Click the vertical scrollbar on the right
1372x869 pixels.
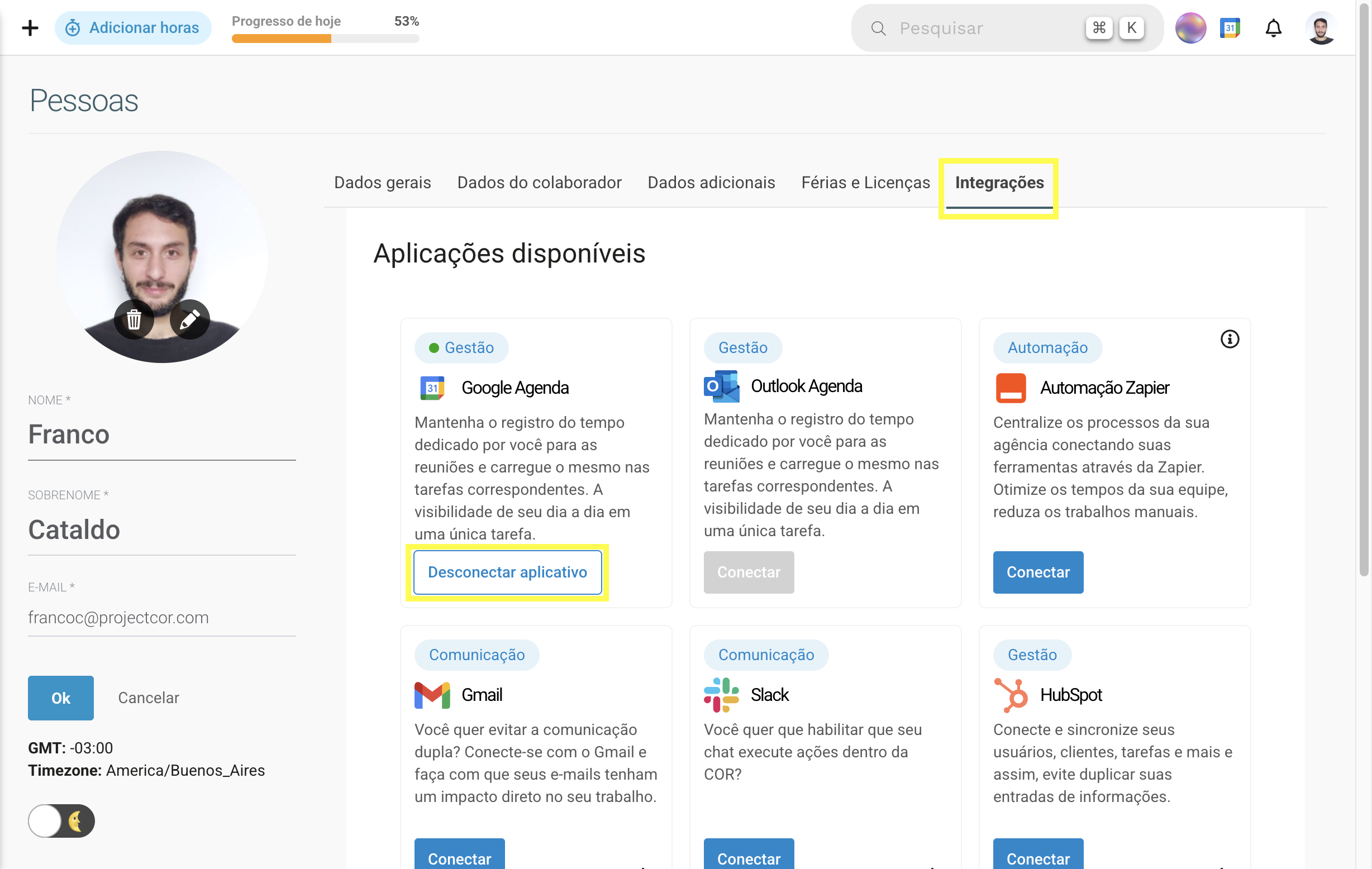click(1364, 290)
